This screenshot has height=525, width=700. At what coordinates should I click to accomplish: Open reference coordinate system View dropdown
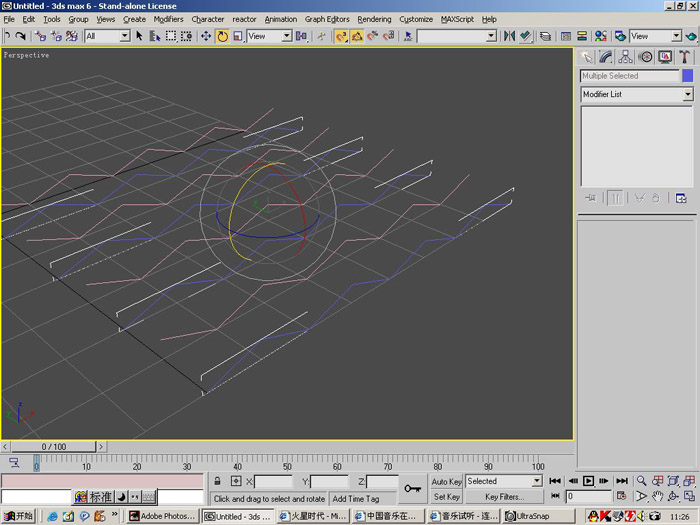coord(270,36)
